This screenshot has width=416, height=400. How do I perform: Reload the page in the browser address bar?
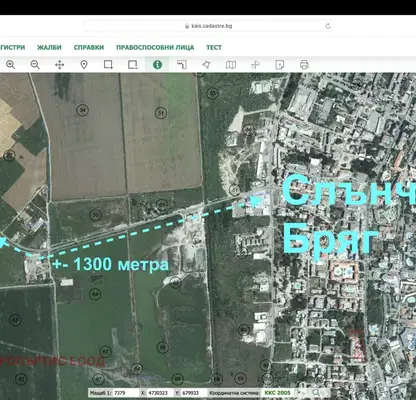328,26
